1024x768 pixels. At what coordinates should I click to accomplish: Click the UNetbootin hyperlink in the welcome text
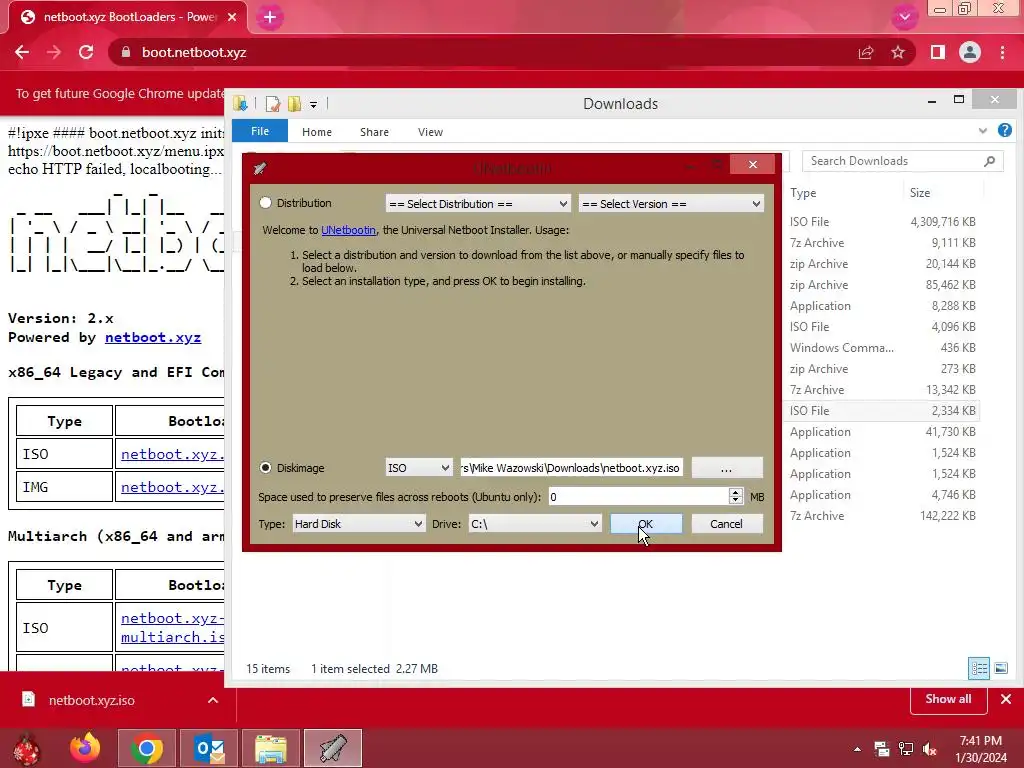coord(348,230)
